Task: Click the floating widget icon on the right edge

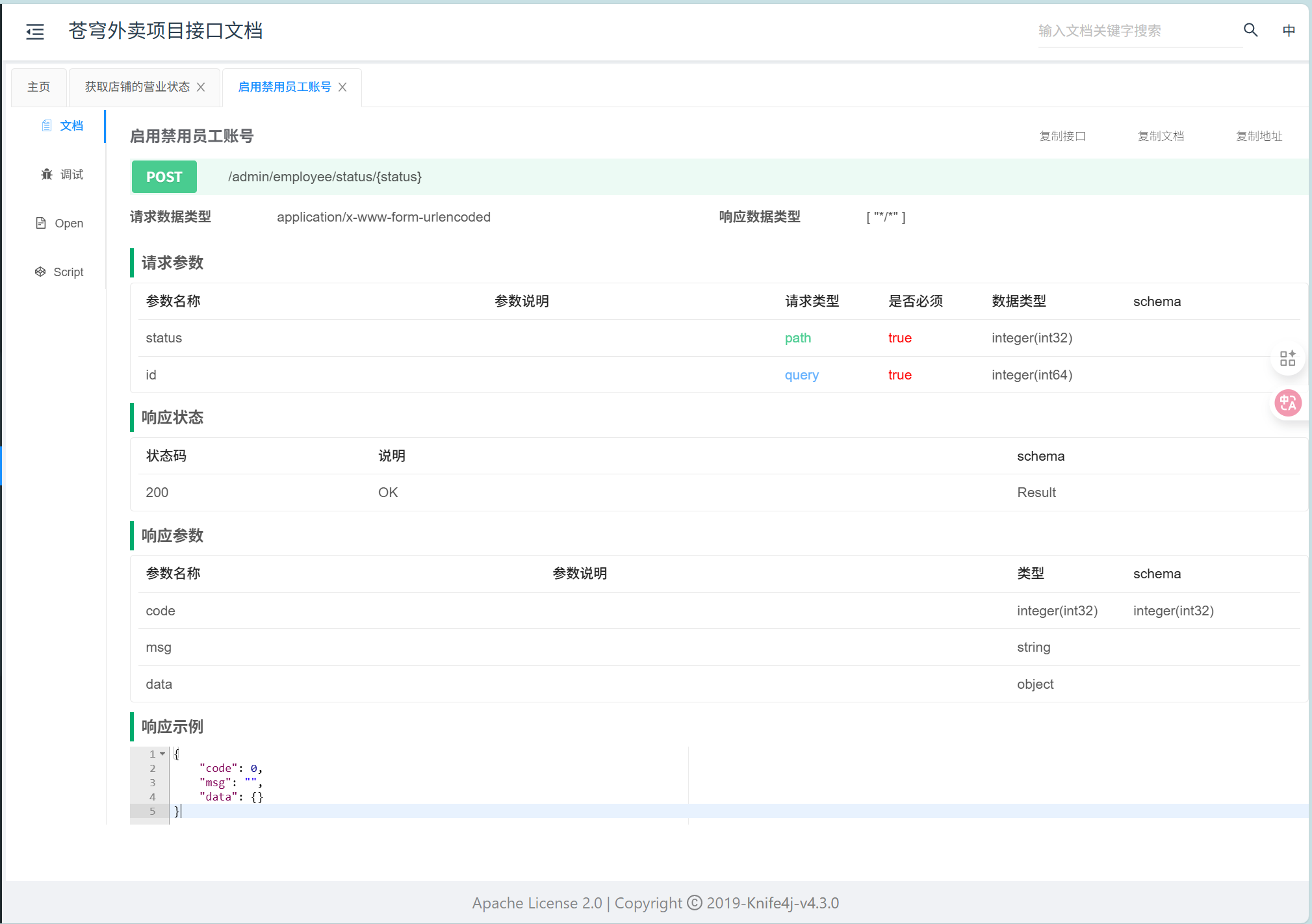Action: pos(1288,358)
